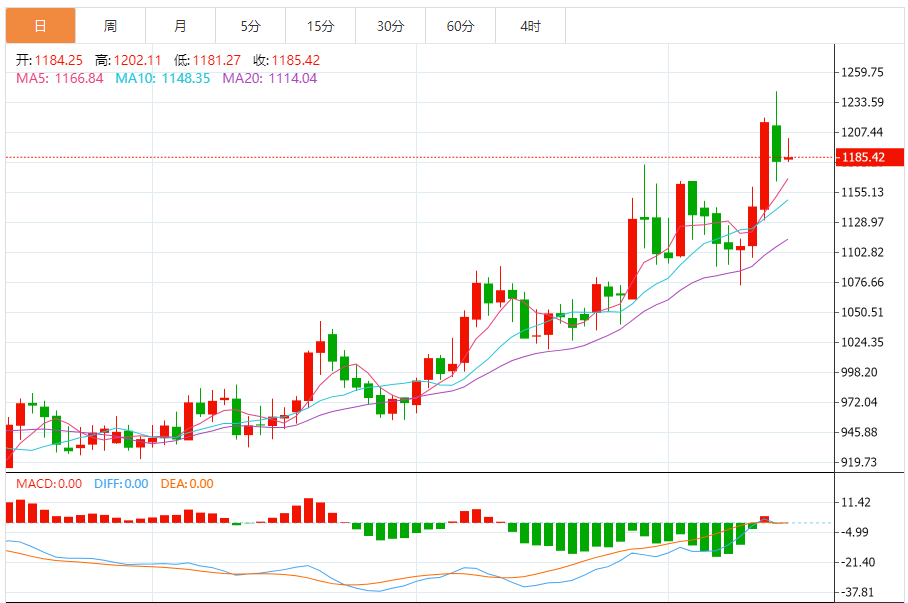
Task: Click the 1155.13 price axis label
Action: pos(862,192)
